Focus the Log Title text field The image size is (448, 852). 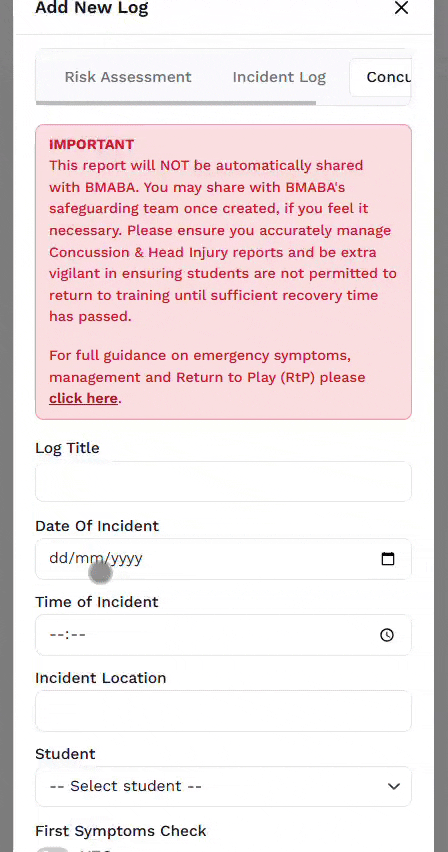(223, 481)
